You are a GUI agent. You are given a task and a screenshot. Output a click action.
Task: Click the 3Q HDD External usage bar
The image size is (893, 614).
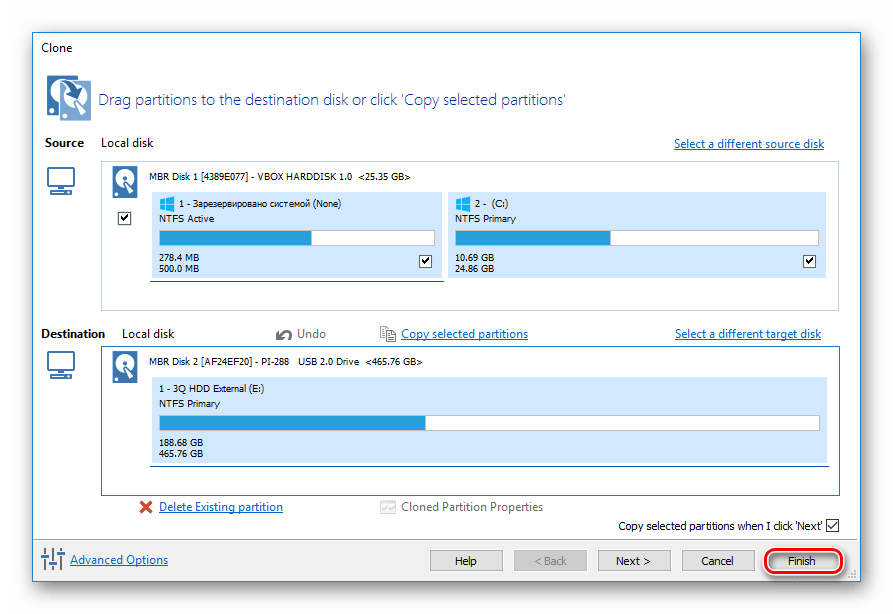pyautogui.click(x=489, y=423)
